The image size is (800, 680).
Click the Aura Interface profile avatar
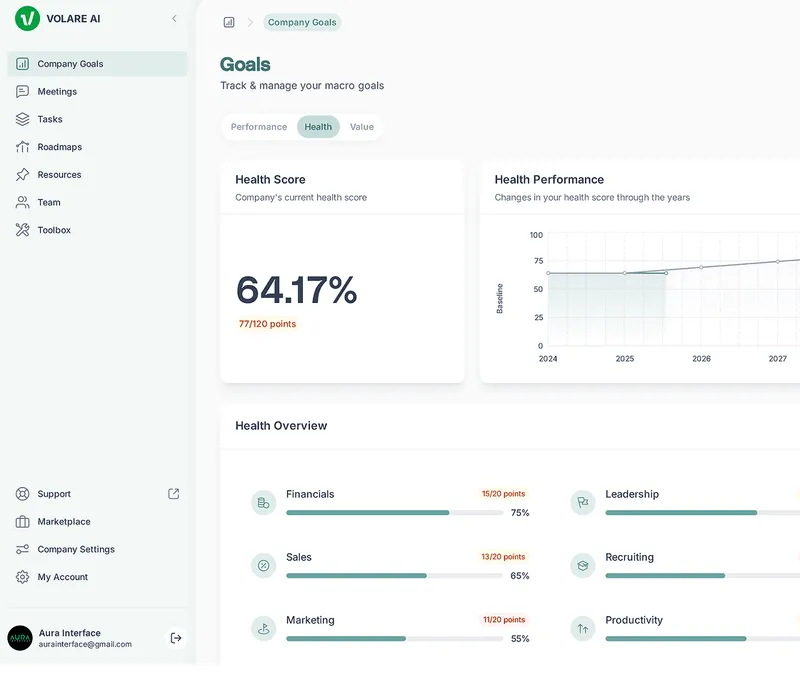pyautogui.click(x=22, y=638)
